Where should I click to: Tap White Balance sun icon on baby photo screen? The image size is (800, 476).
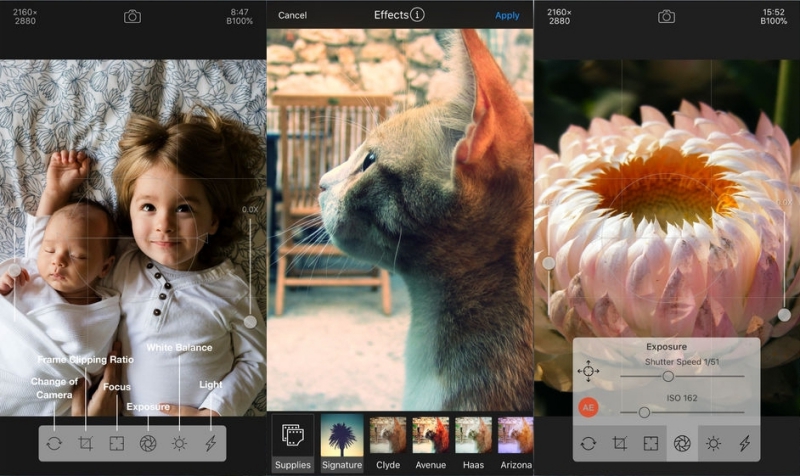[x=179, y=443]
